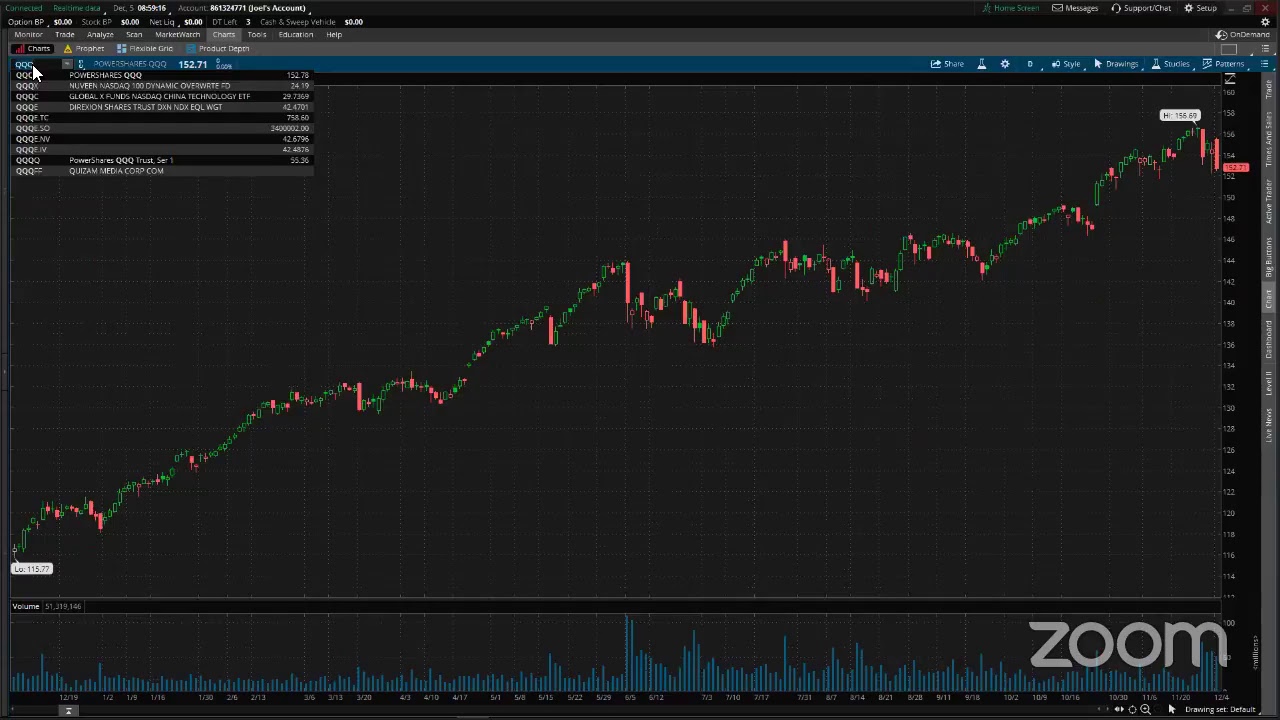Select QQQE Direxion Shares Trust suggestion
The width and height of the screenshot is (1280, 720).
pyautogui.click(x=162, y=107)
